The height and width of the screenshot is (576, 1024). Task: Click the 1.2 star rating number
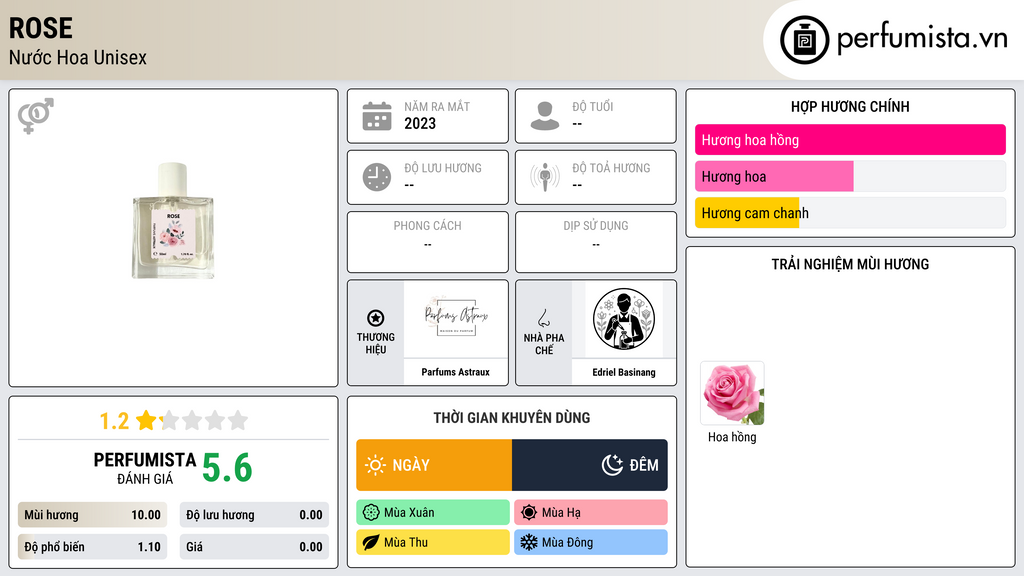[114, 421]
